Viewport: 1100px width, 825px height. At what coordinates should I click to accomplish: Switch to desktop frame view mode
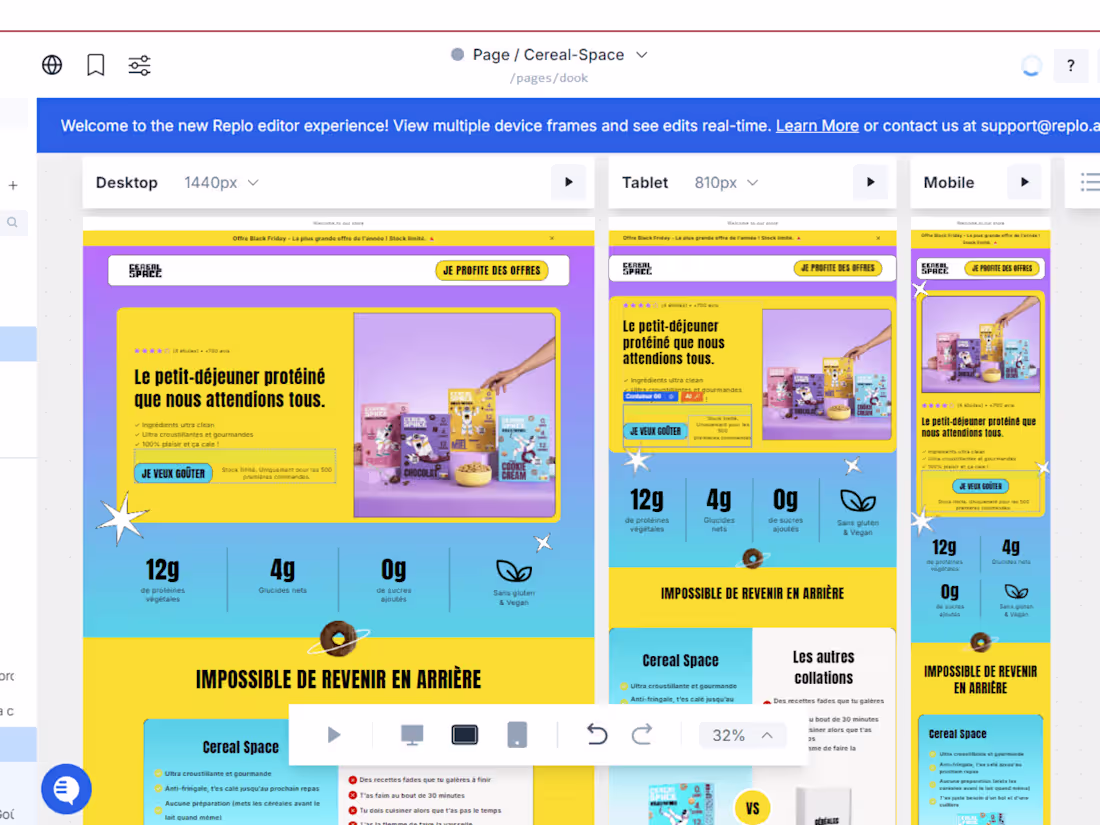click(x=411, y=734)
